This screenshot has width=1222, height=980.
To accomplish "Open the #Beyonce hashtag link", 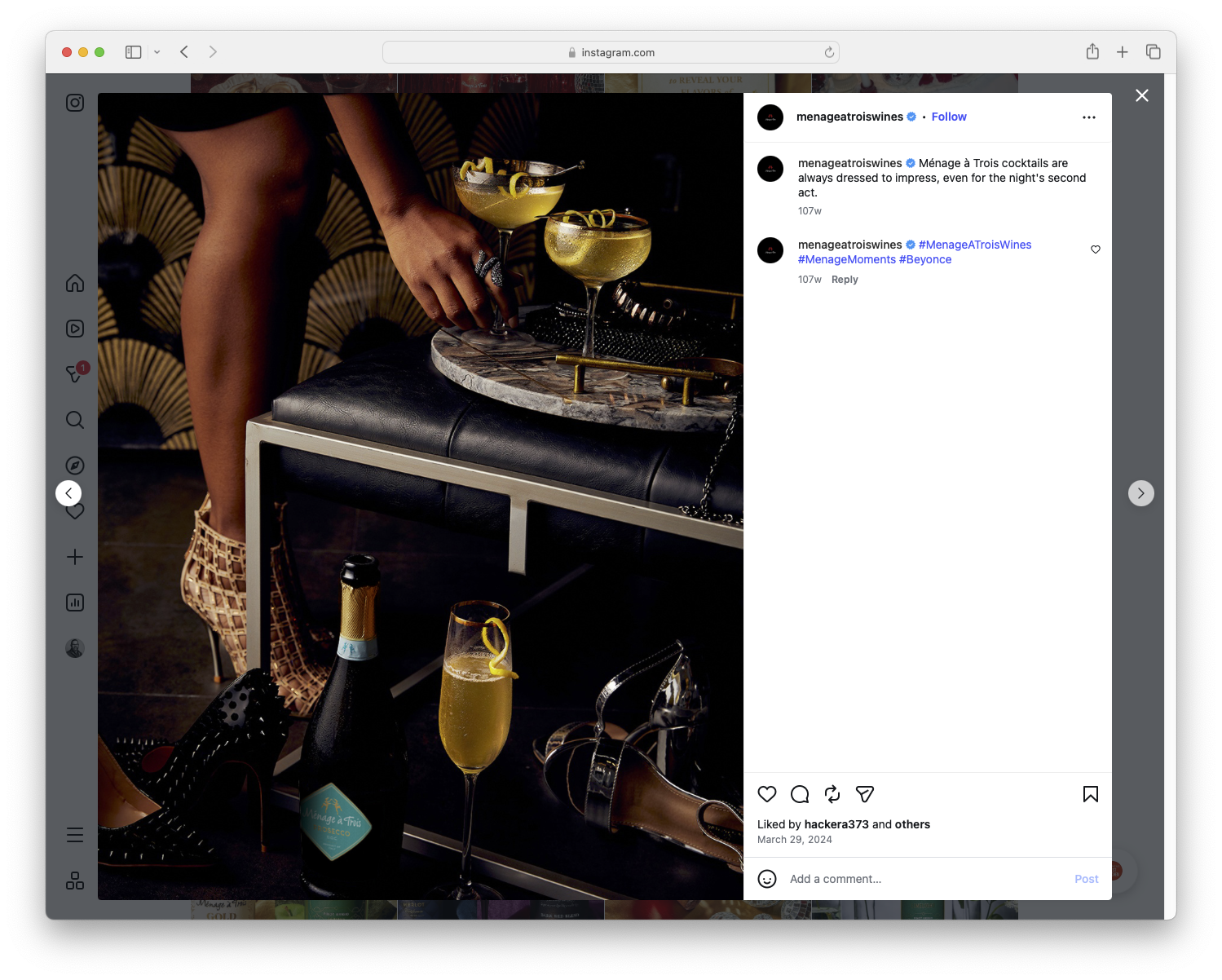I will point(925,259).
